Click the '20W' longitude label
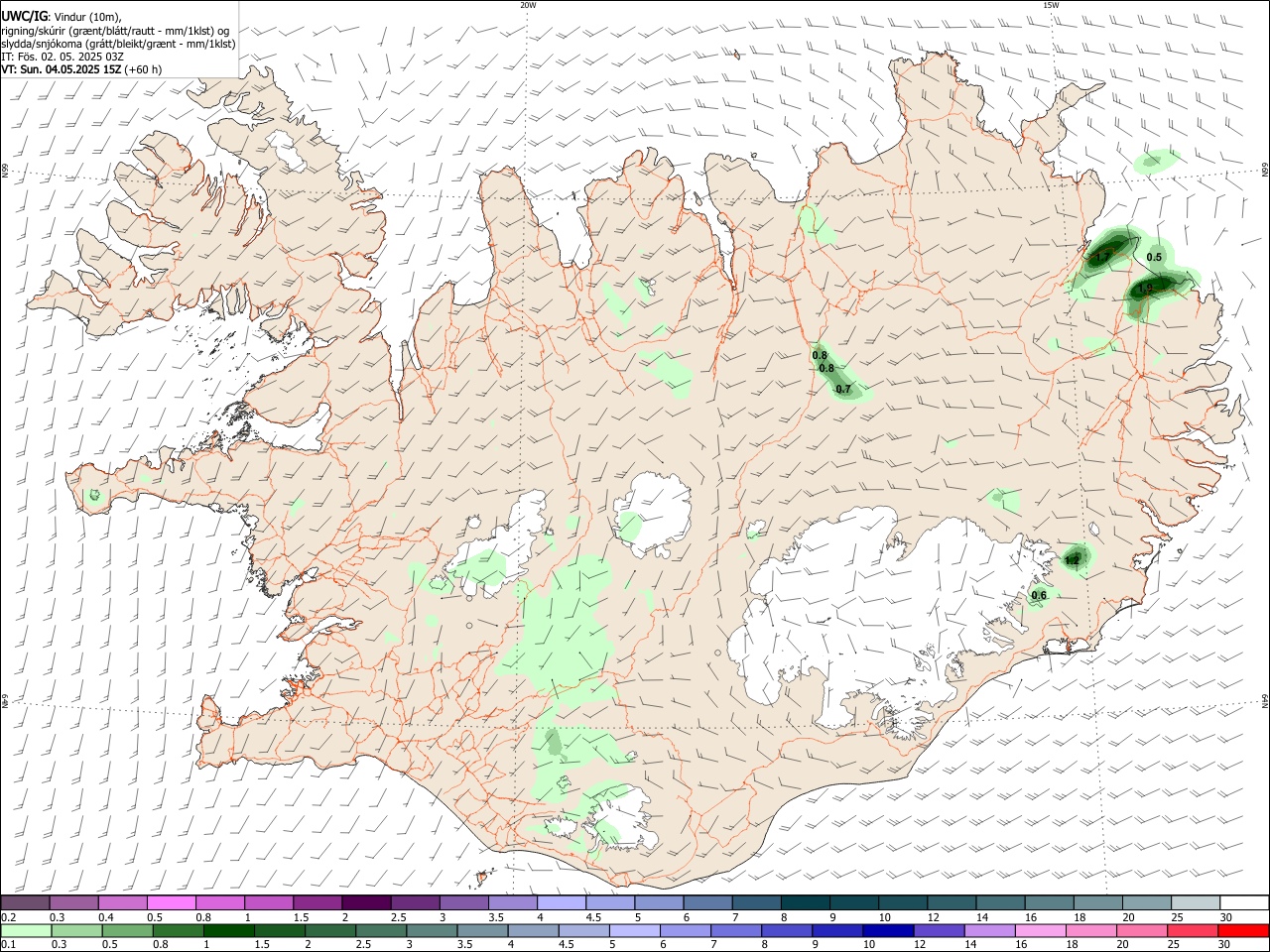 528,5
